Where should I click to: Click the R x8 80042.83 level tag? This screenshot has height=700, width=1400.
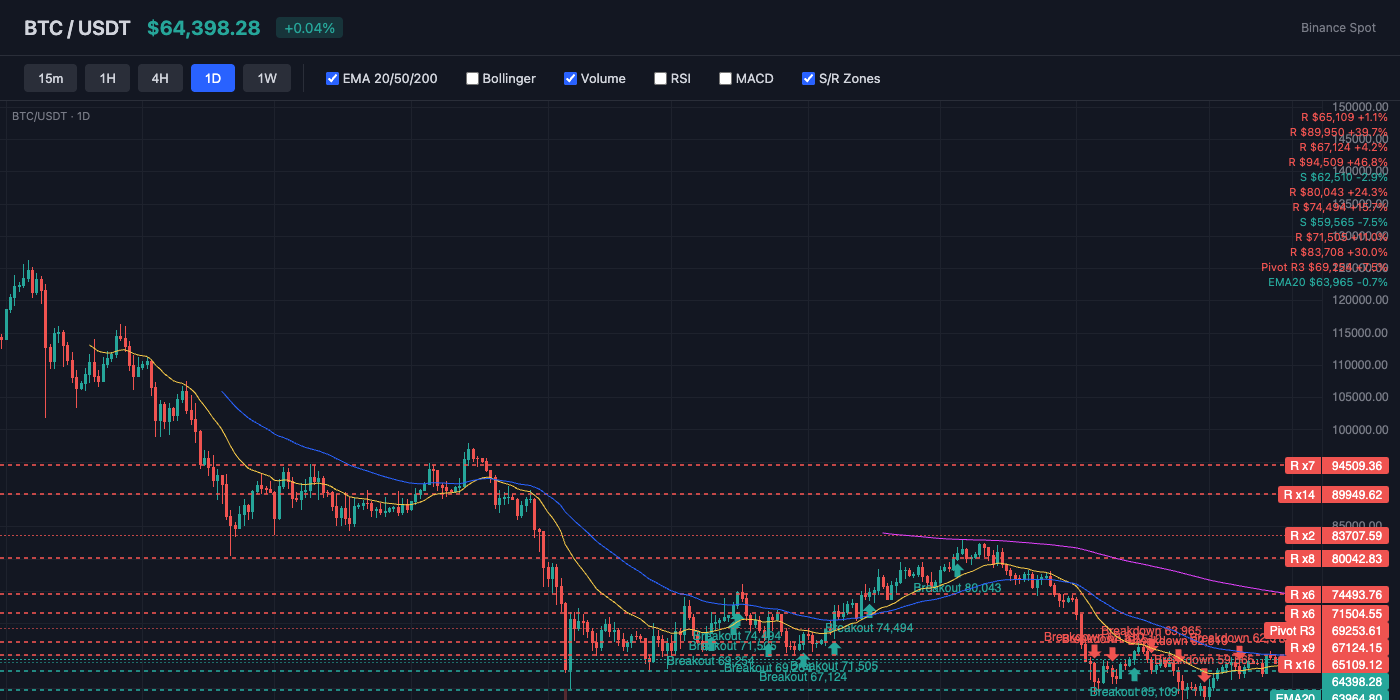coord(1337,558)
